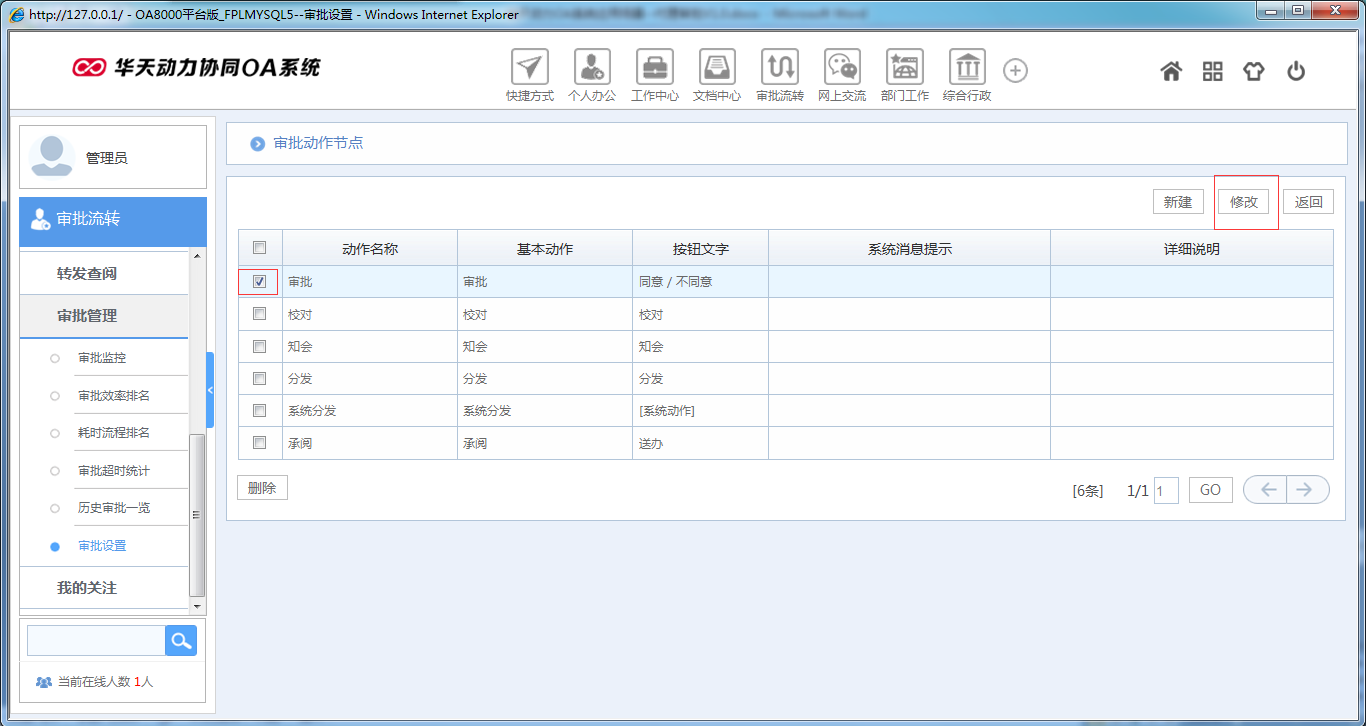
Task: Click the home icon in the top right
Action: (1171, 71)
